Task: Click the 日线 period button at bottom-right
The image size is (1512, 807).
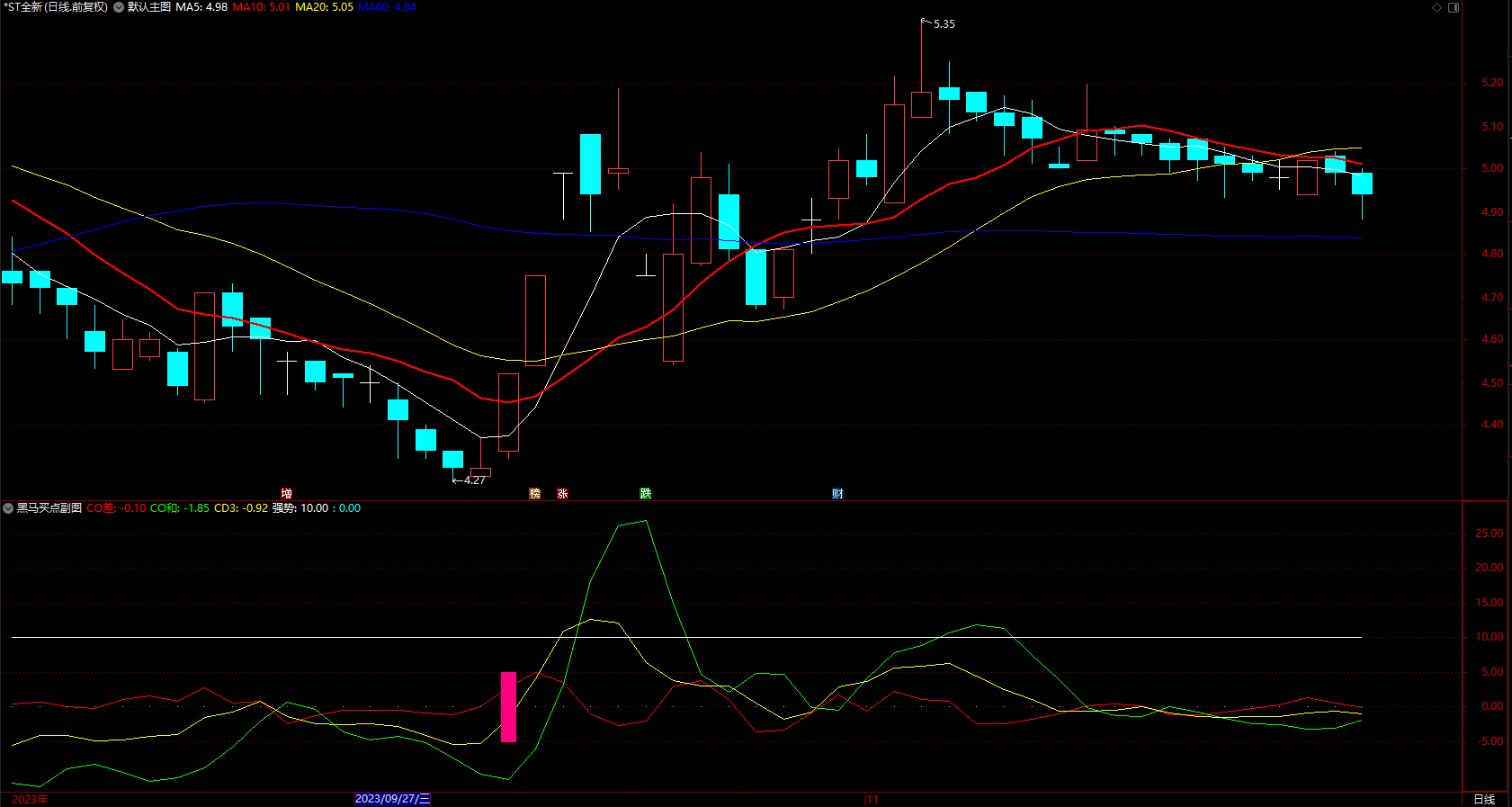Action: [1484, 799]
